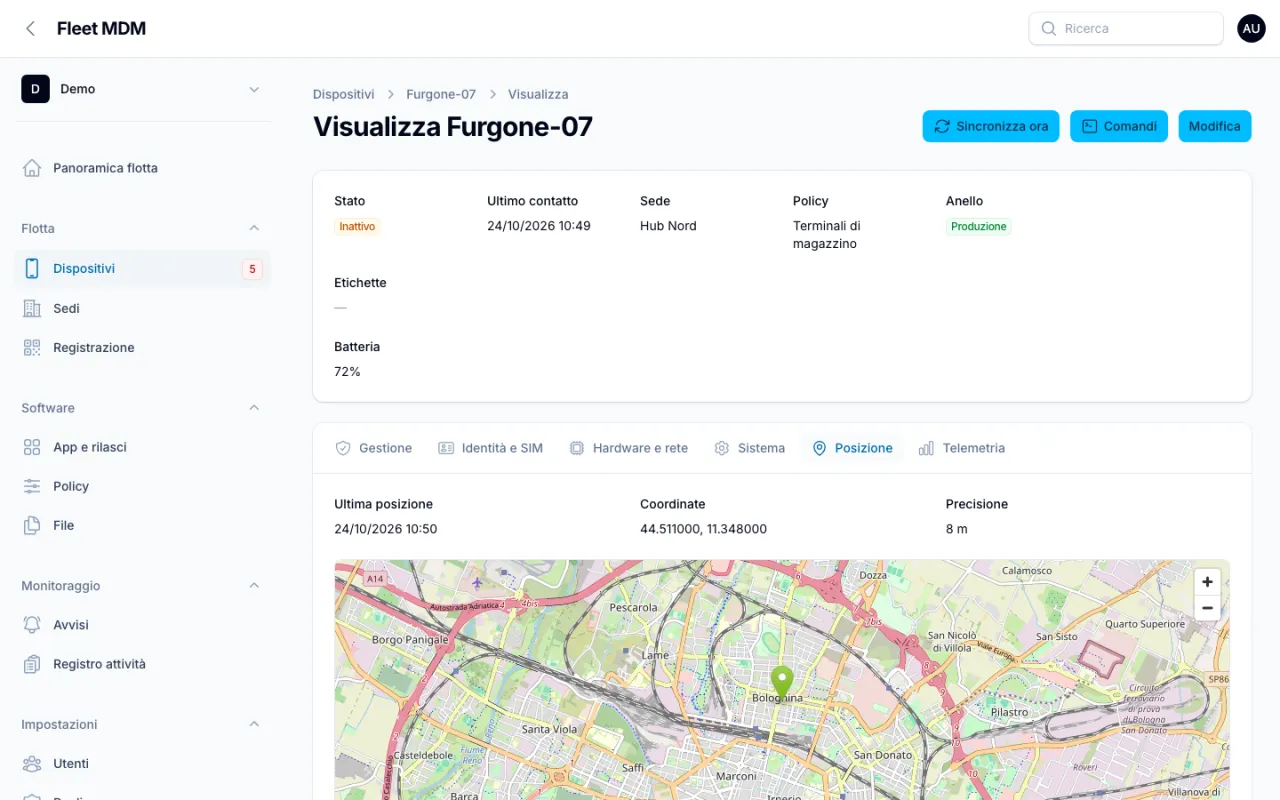Zoom out on the map with minus button

pos(1207,608)
